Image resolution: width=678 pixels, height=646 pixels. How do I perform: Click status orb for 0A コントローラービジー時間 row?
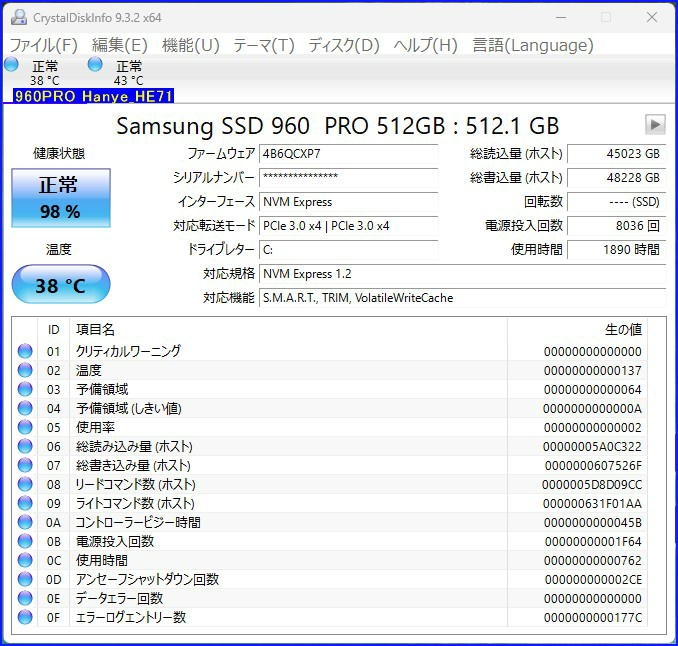click(x=25, y=522)
